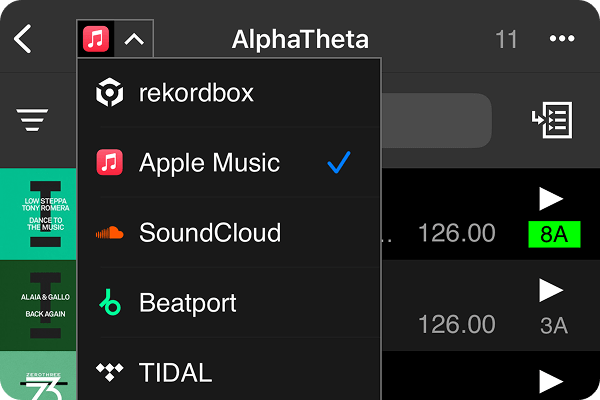Pick TIDAL from the source menu

click(175, 373)
